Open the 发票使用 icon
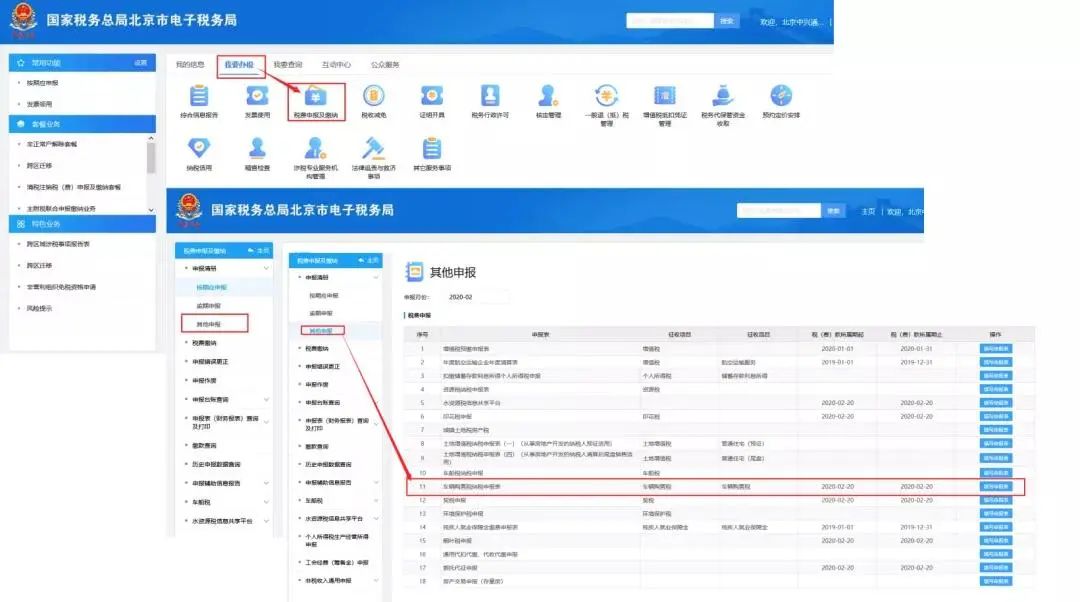The width and height of the screenshot is (1080, 602). point(257,96)
